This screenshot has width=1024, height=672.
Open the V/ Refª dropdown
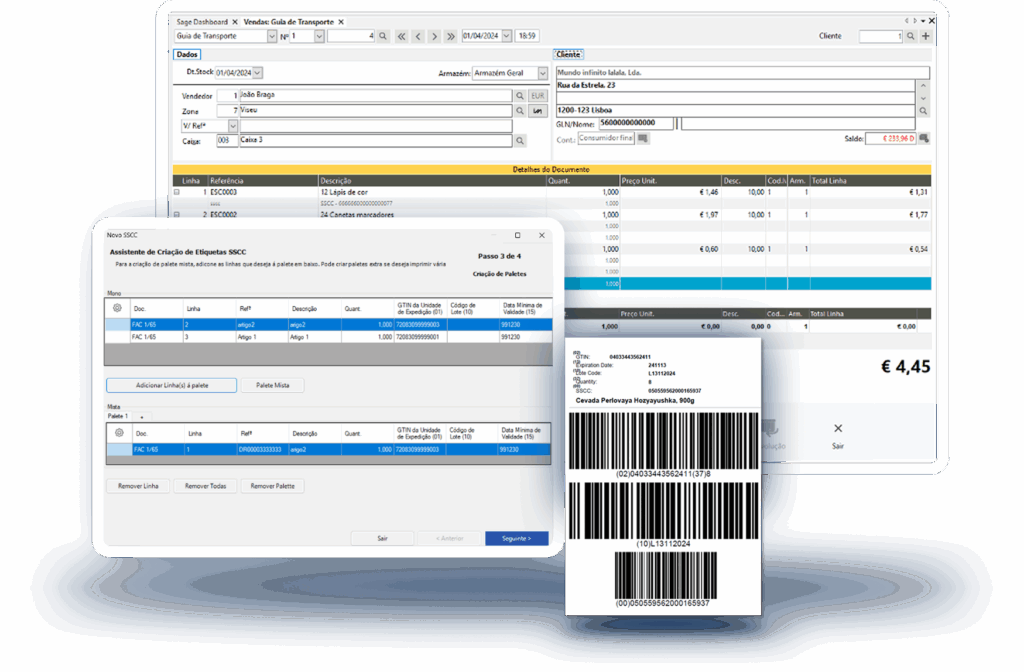(x=232, y=125)
